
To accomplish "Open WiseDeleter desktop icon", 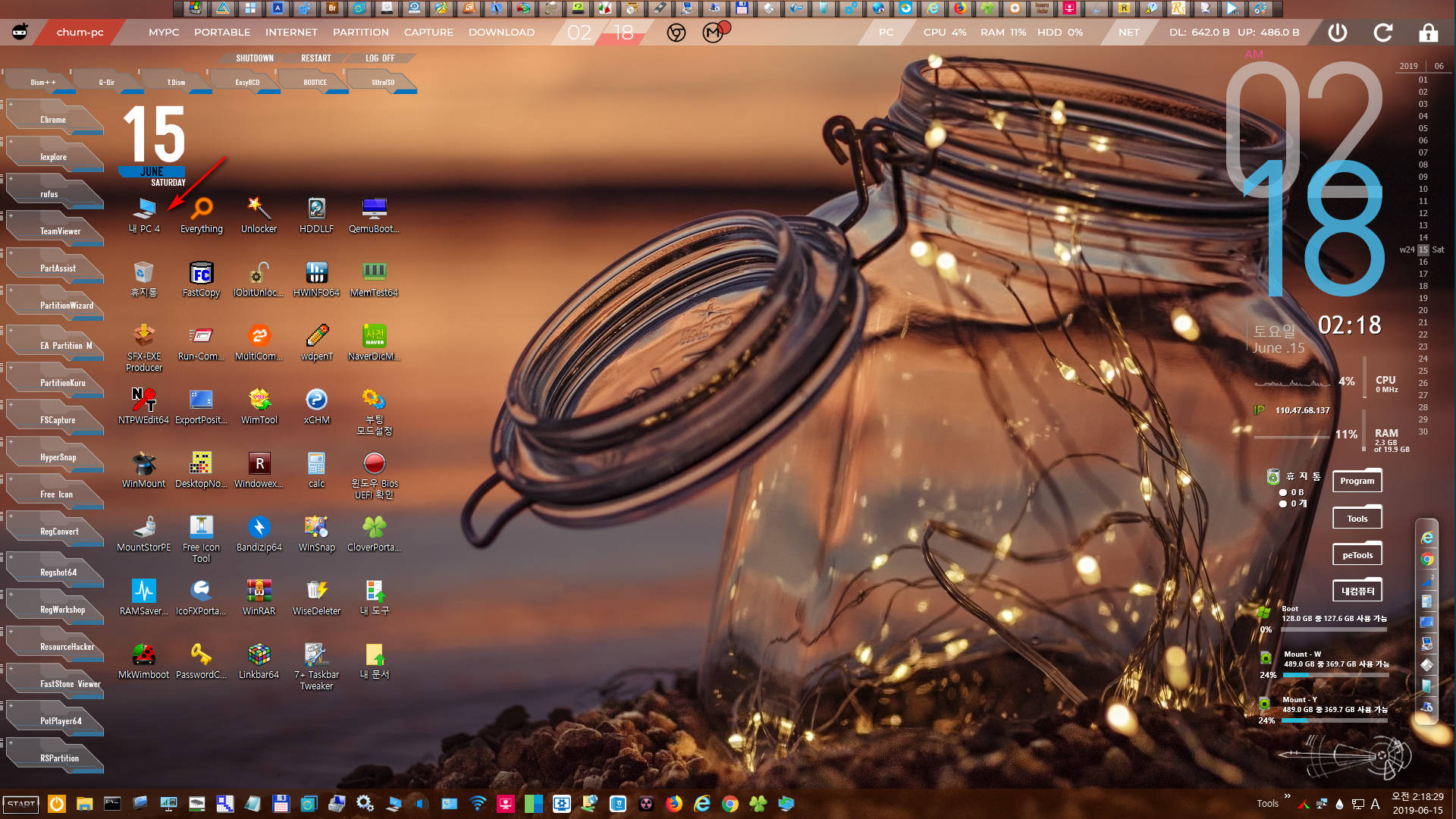I will (x=316, y=597).
